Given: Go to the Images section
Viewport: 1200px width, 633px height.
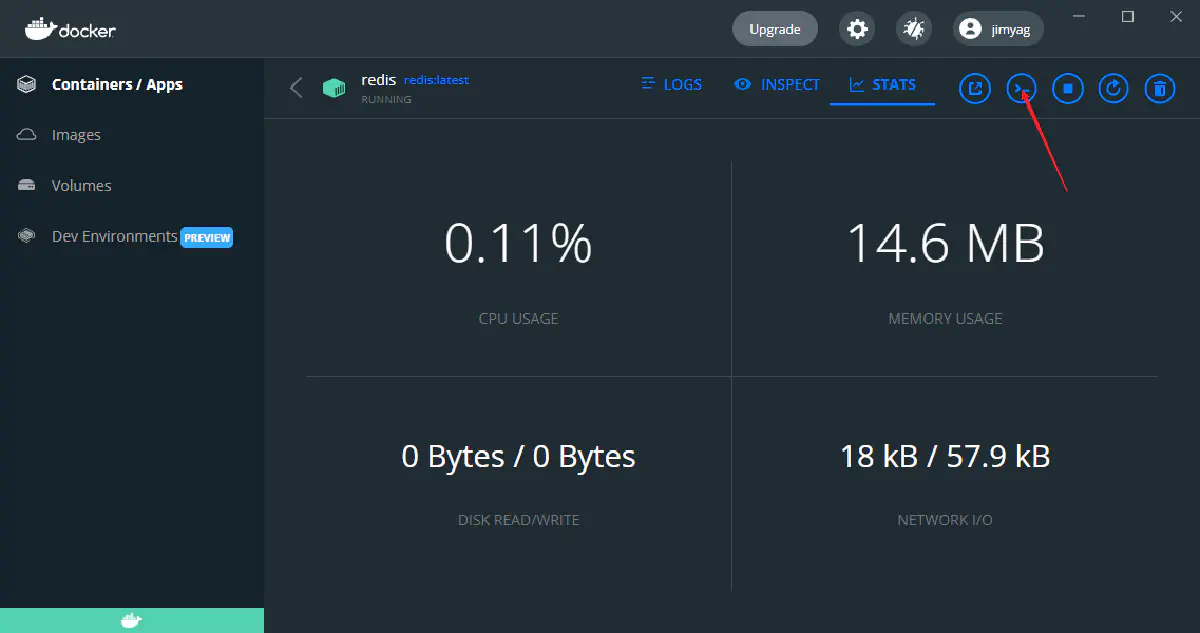Looking at the screenshot, I should pyautogui.click(x=76, y=135).
